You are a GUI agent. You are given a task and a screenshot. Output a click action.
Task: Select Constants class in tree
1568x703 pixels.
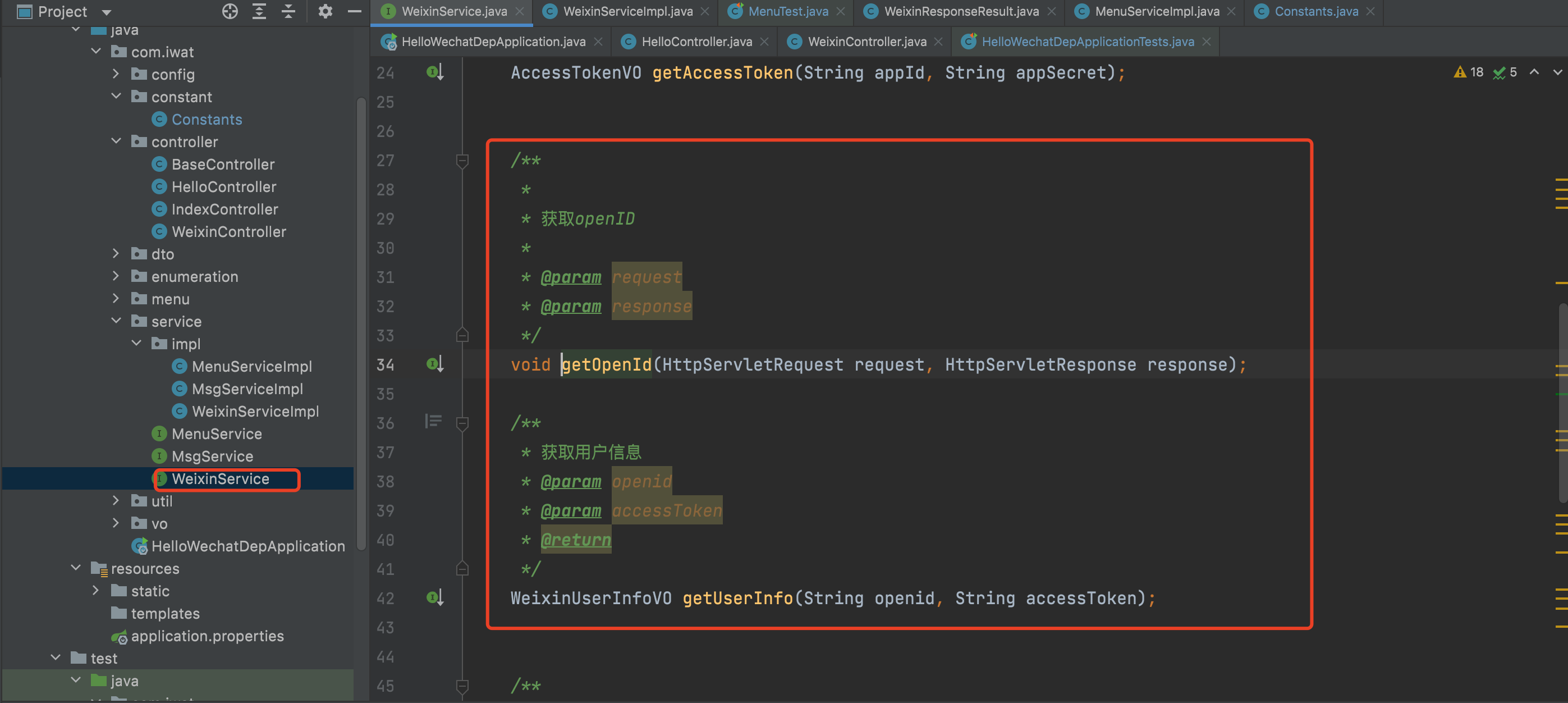coord(196,120)
